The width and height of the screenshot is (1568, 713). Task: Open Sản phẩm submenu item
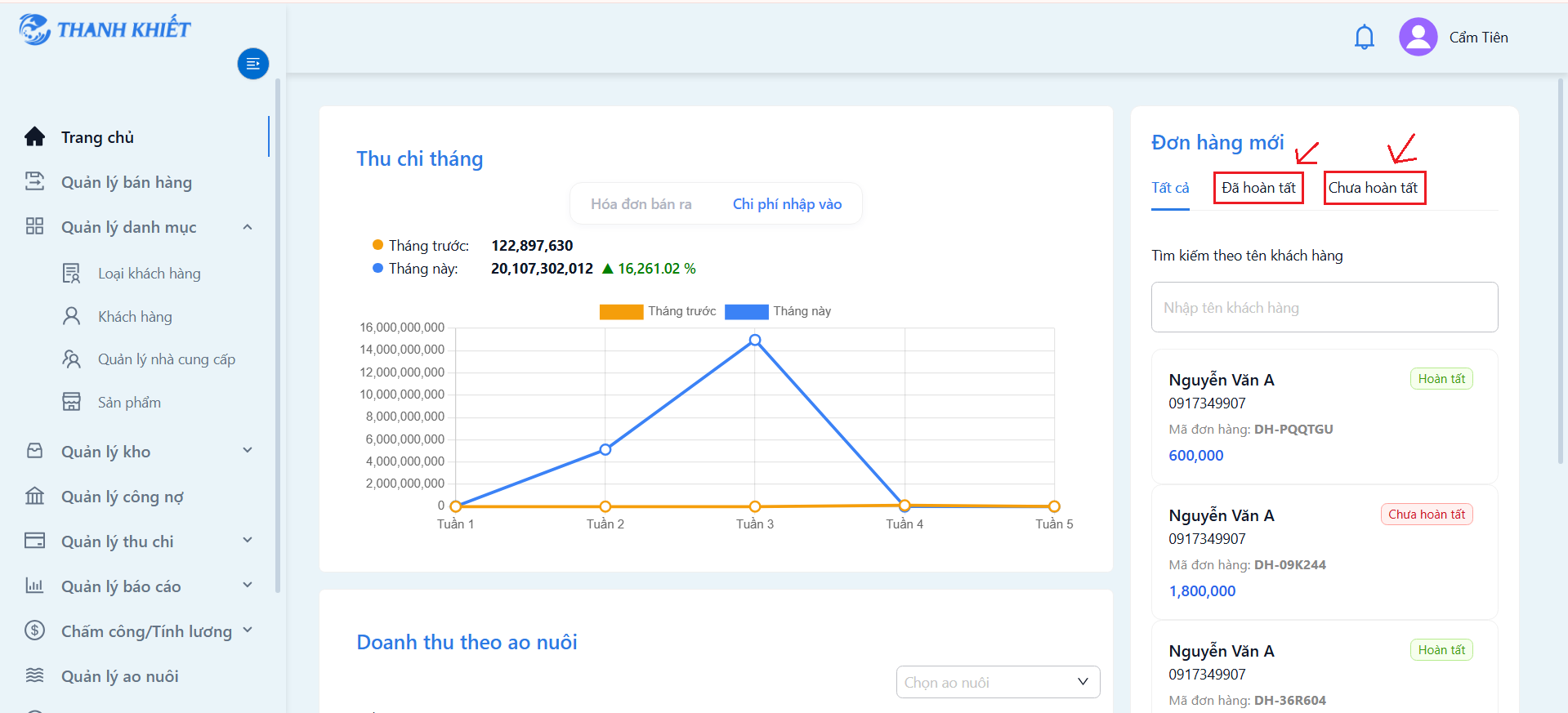coord(129,403)
